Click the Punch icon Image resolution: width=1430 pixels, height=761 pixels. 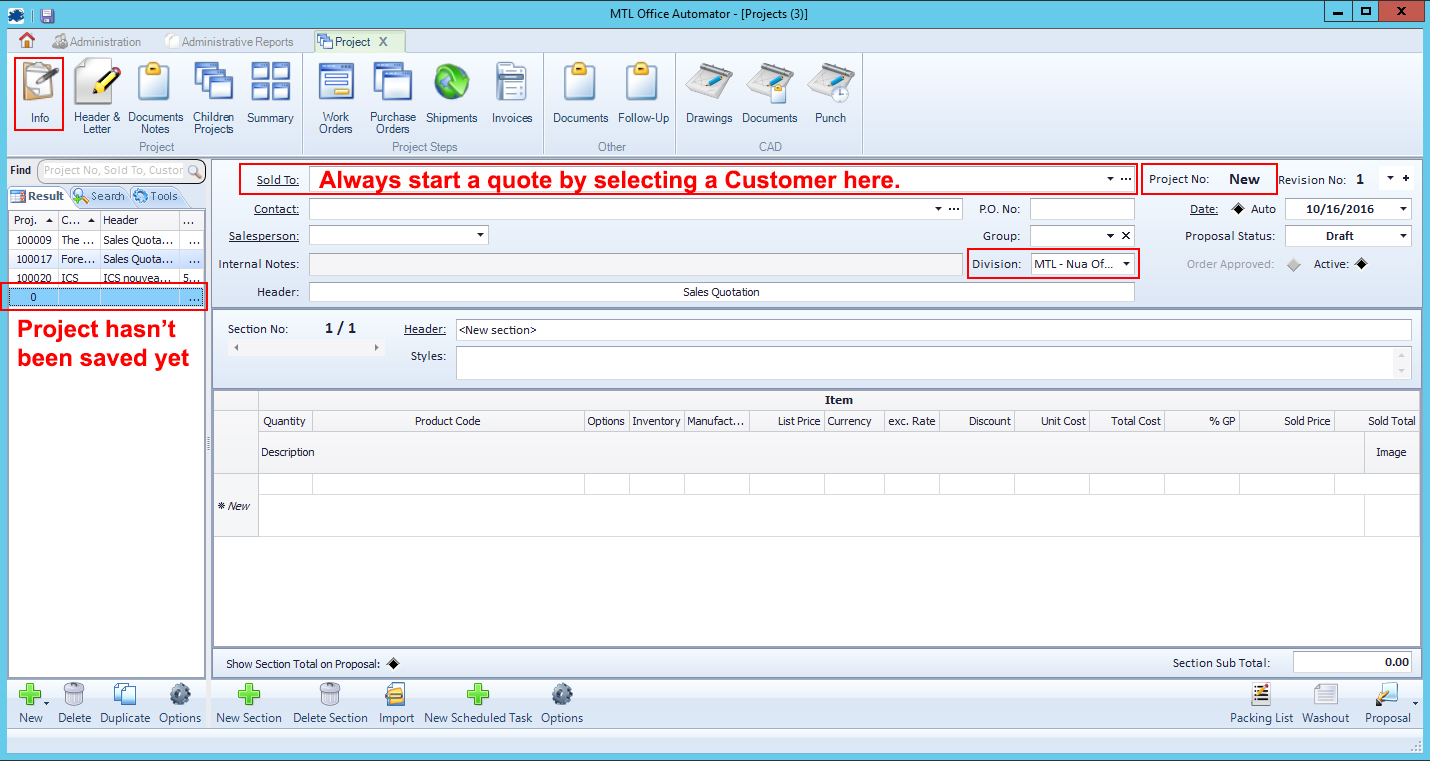tap(830, 94)
